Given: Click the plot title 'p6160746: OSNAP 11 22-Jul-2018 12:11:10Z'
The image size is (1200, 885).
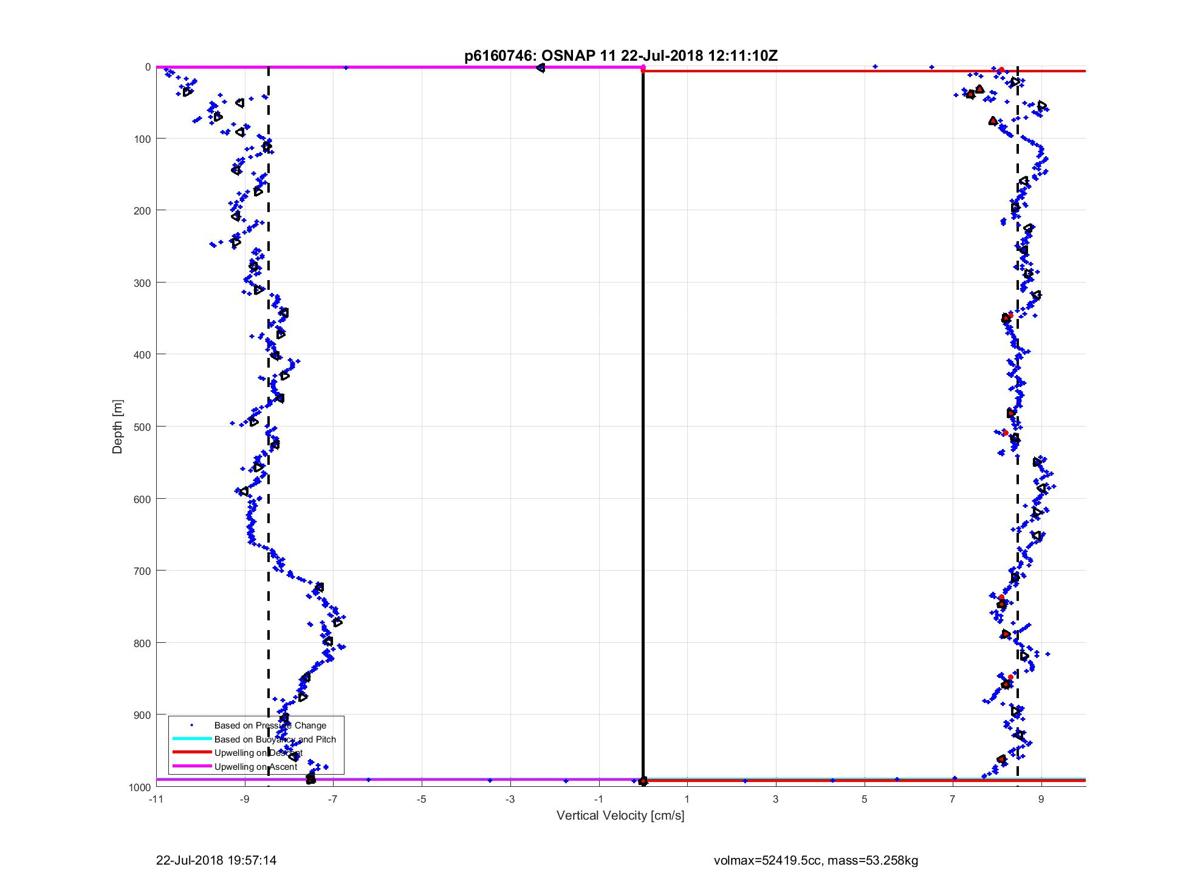Looking at the screenshot, I should (620, 56).
